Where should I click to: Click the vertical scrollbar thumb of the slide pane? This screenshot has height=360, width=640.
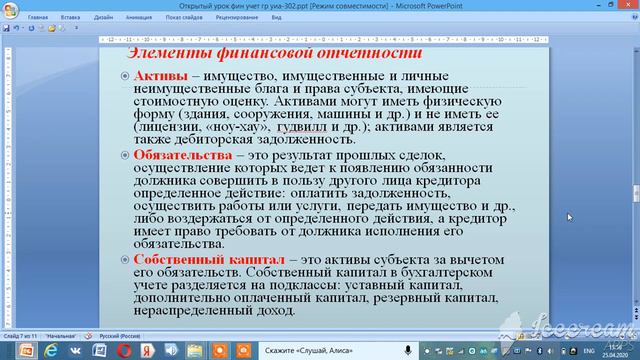click(x=636, y=194)
